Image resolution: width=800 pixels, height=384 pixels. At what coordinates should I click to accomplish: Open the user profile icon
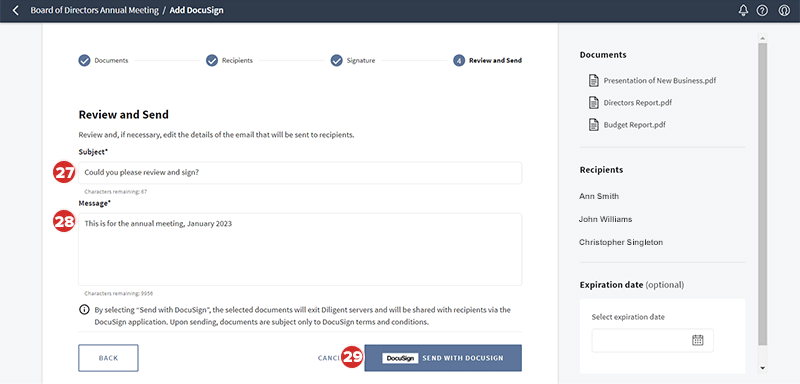(784, 10)
